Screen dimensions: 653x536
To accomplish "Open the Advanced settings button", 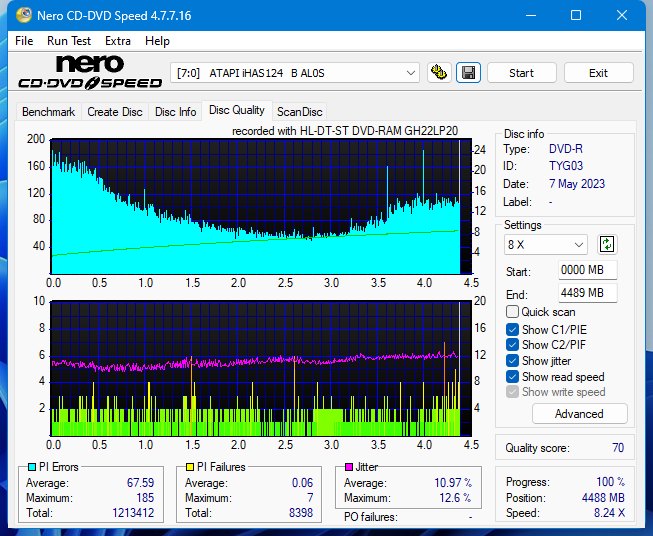I will 579,414.
